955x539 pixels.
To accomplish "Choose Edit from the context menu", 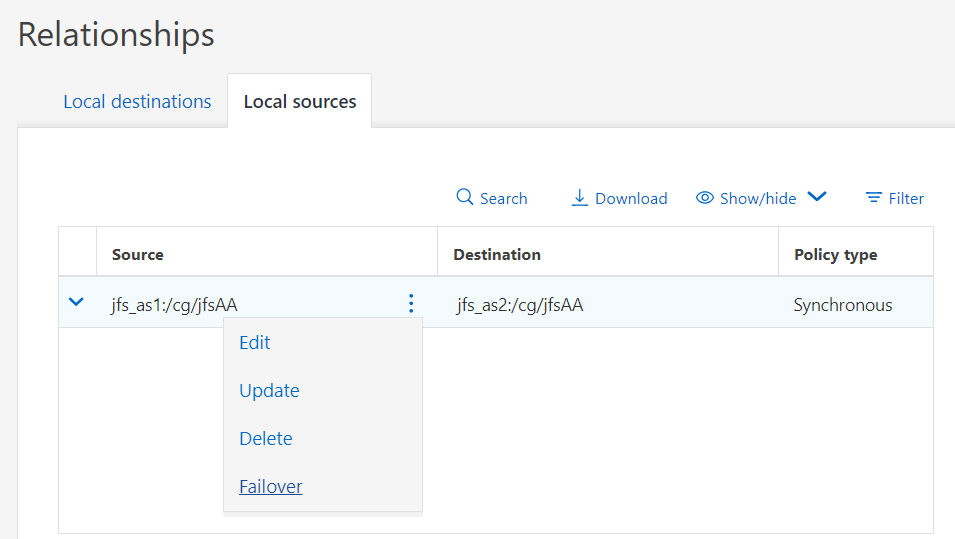I will [255, 343].
